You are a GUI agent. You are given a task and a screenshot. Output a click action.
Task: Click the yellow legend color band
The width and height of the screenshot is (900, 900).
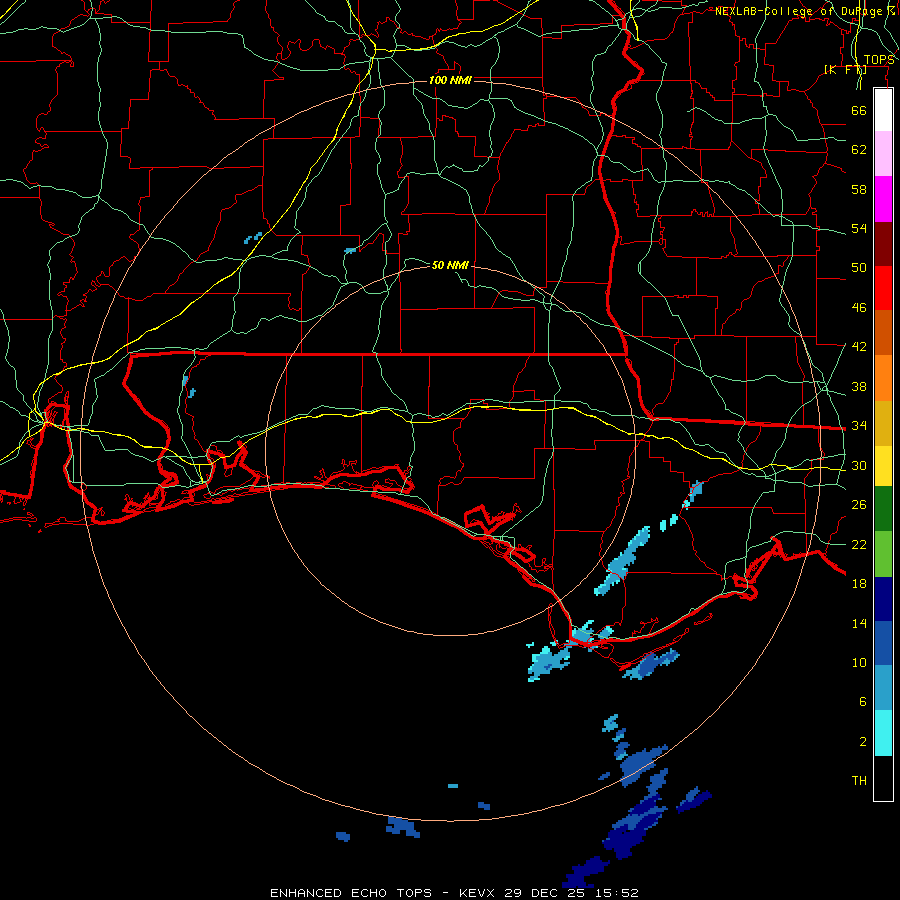click(883, 465)
